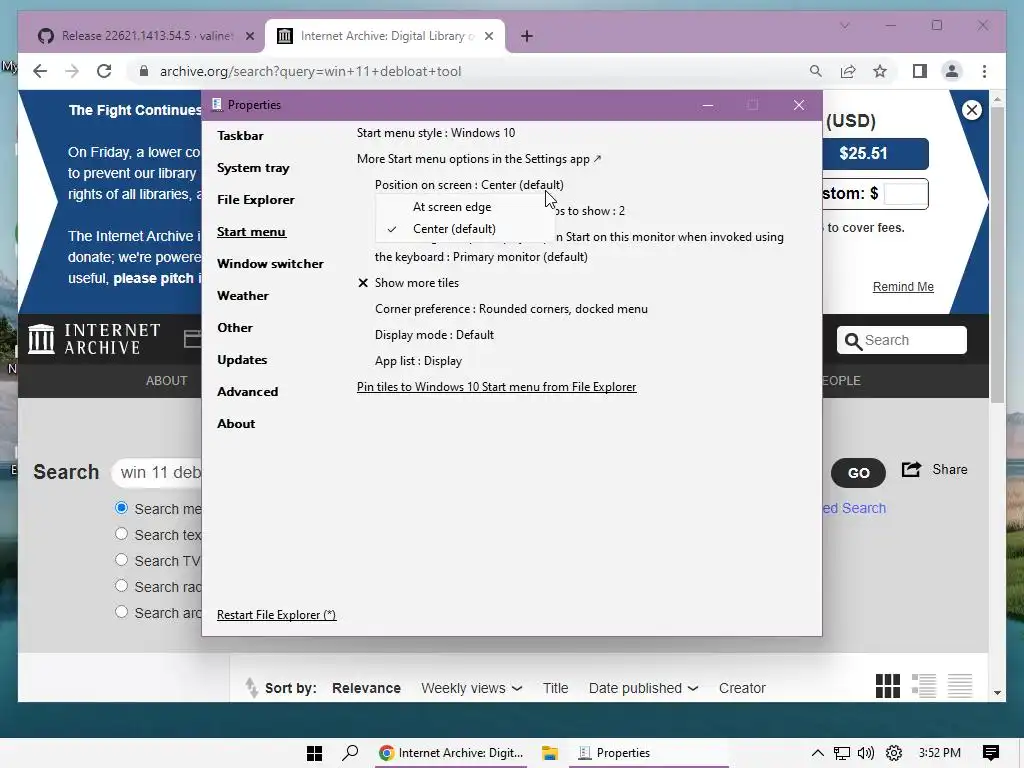This screenshot has height=768, width=1024.
Task: Open the Updates section
Action: click(242, 360)
